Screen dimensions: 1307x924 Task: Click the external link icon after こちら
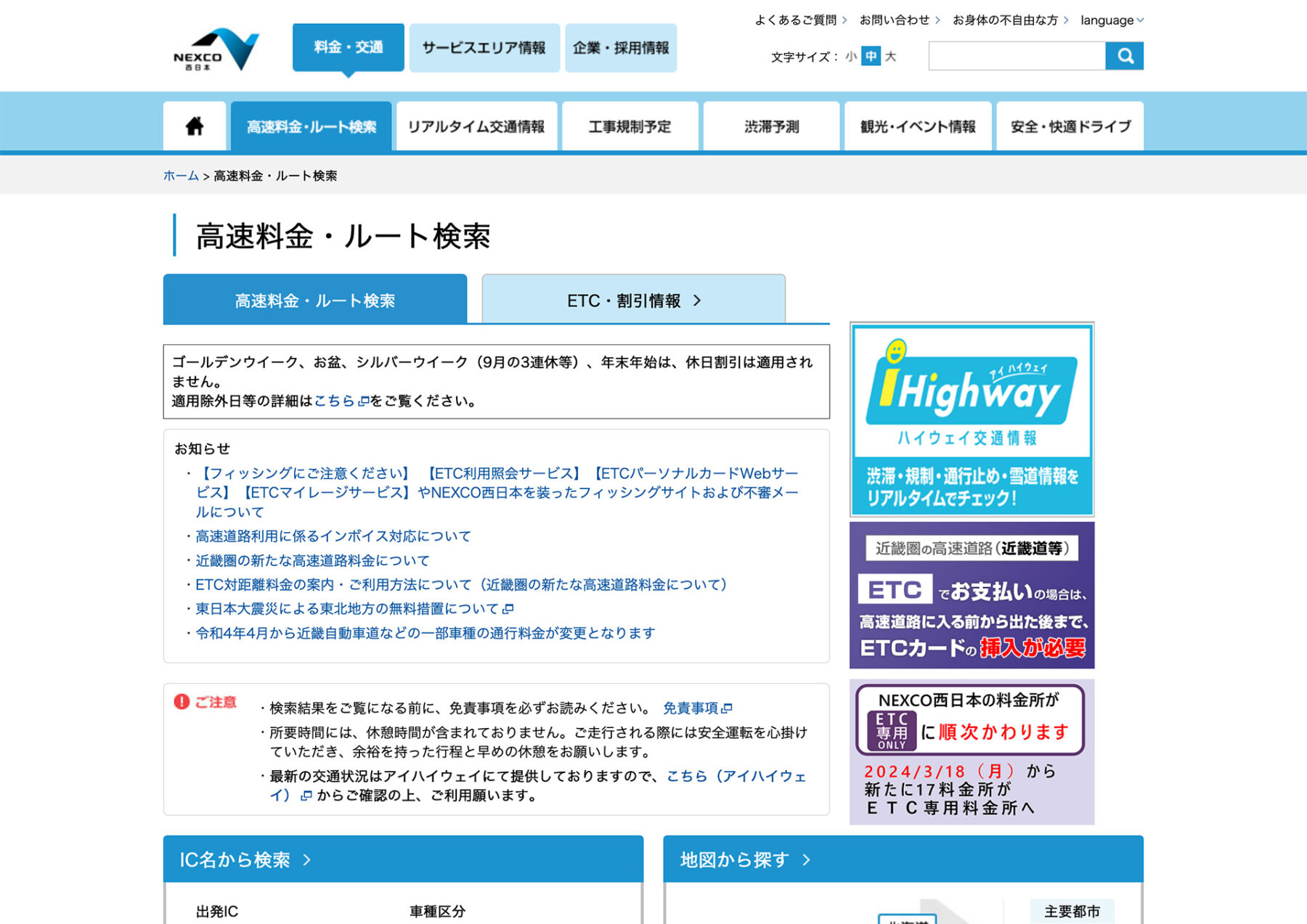(364, 401)
